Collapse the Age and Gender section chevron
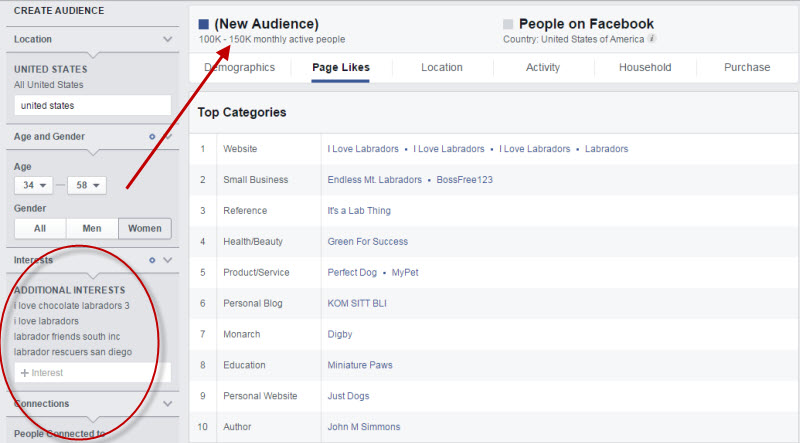 pyautogui.click(x=168, y=137)
